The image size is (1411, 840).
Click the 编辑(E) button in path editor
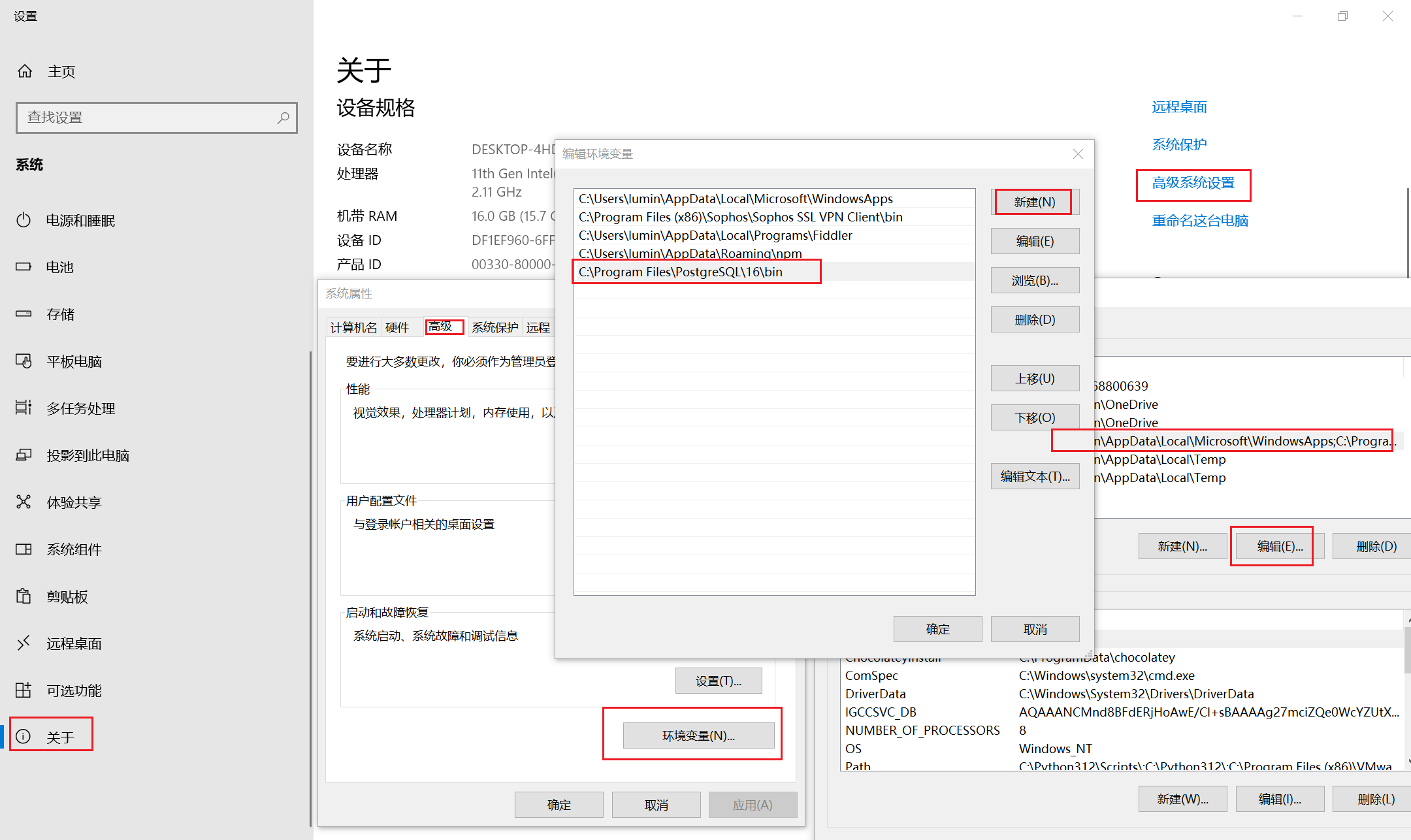coord(1036,241)
